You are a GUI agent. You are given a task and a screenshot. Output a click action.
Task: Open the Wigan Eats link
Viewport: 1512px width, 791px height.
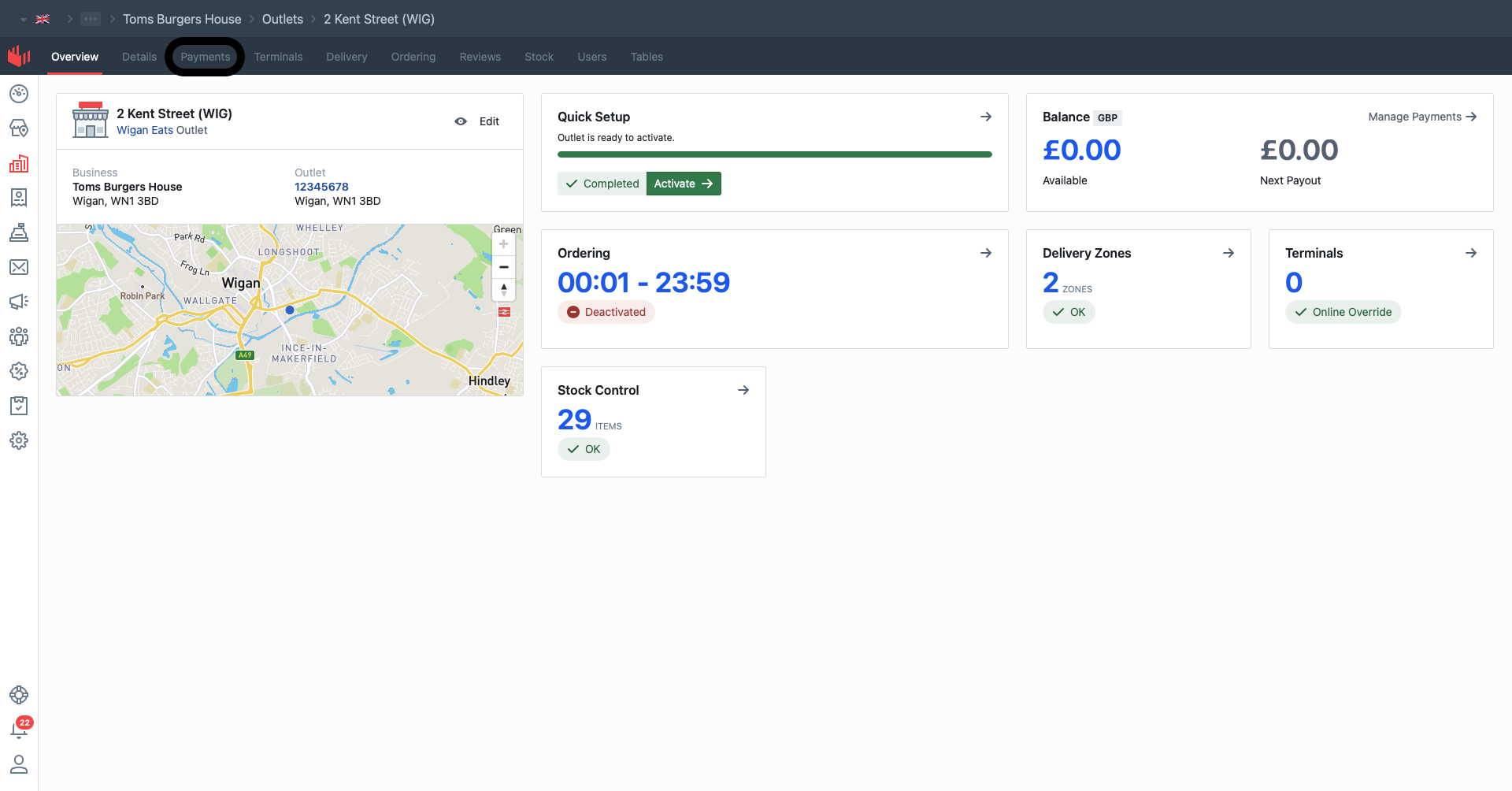click(145, 130)
